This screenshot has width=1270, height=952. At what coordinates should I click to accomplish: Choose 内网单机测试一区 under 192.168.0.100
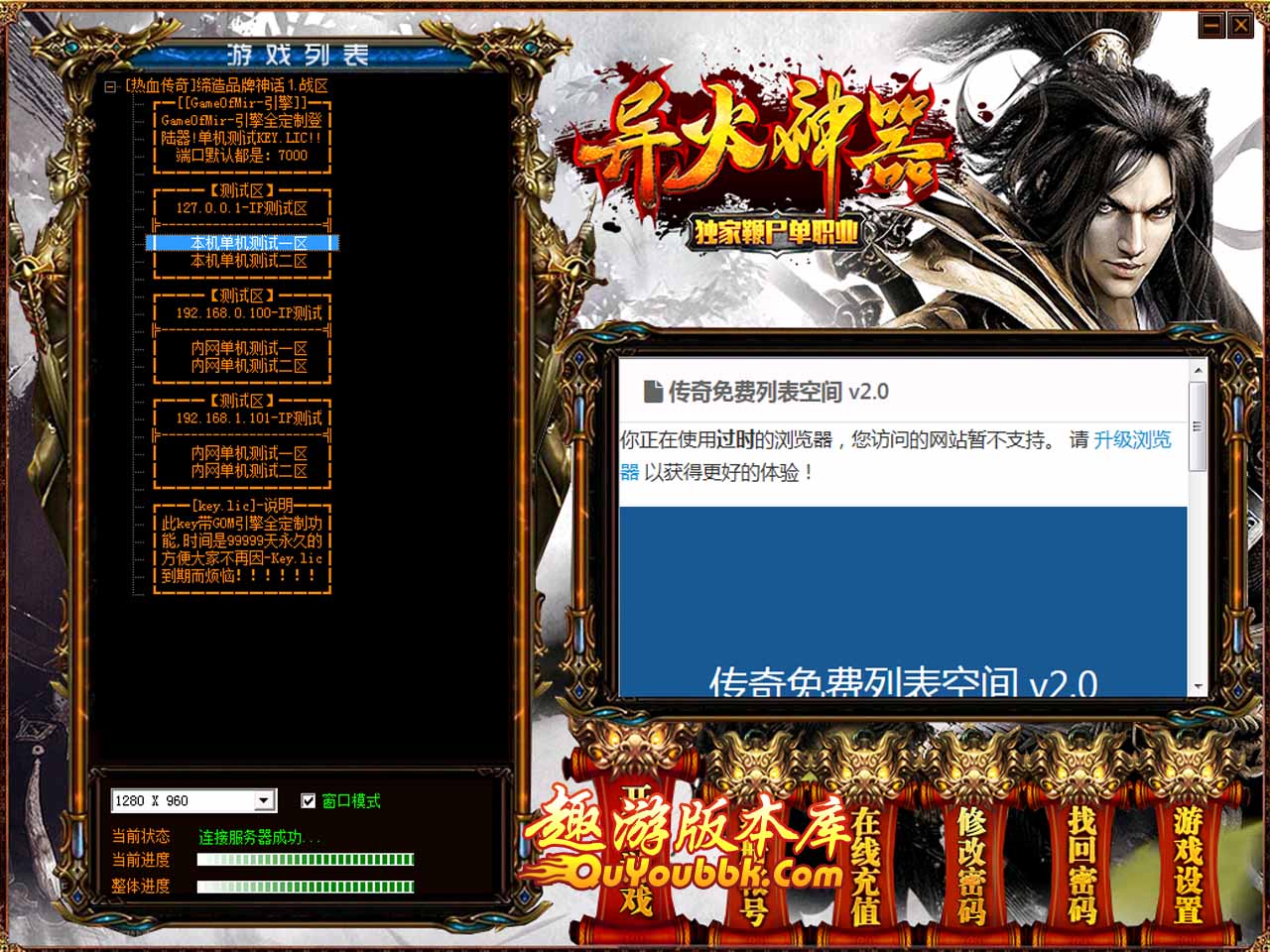(248, 348)
